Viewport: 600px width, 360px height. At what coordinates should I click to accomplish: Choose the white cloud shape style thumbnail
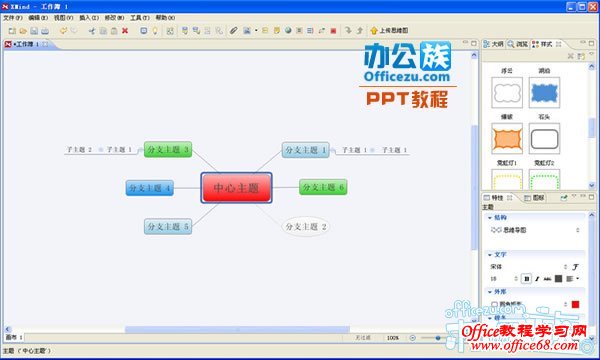click(507, 93)
